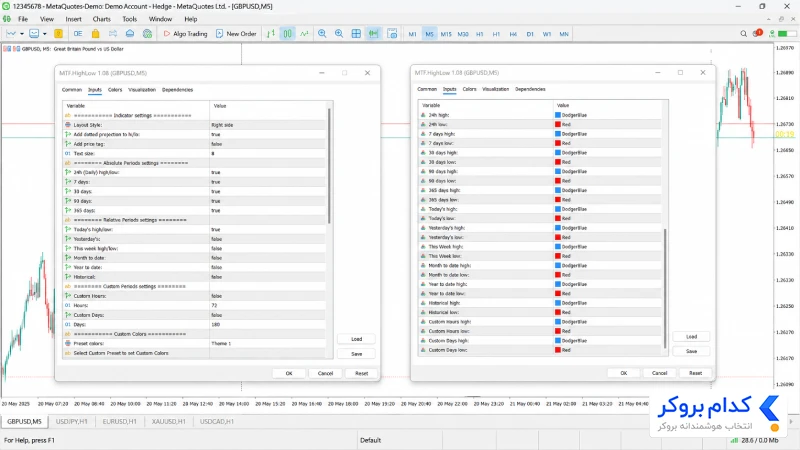Click the green globe toolbar icon

147,34
